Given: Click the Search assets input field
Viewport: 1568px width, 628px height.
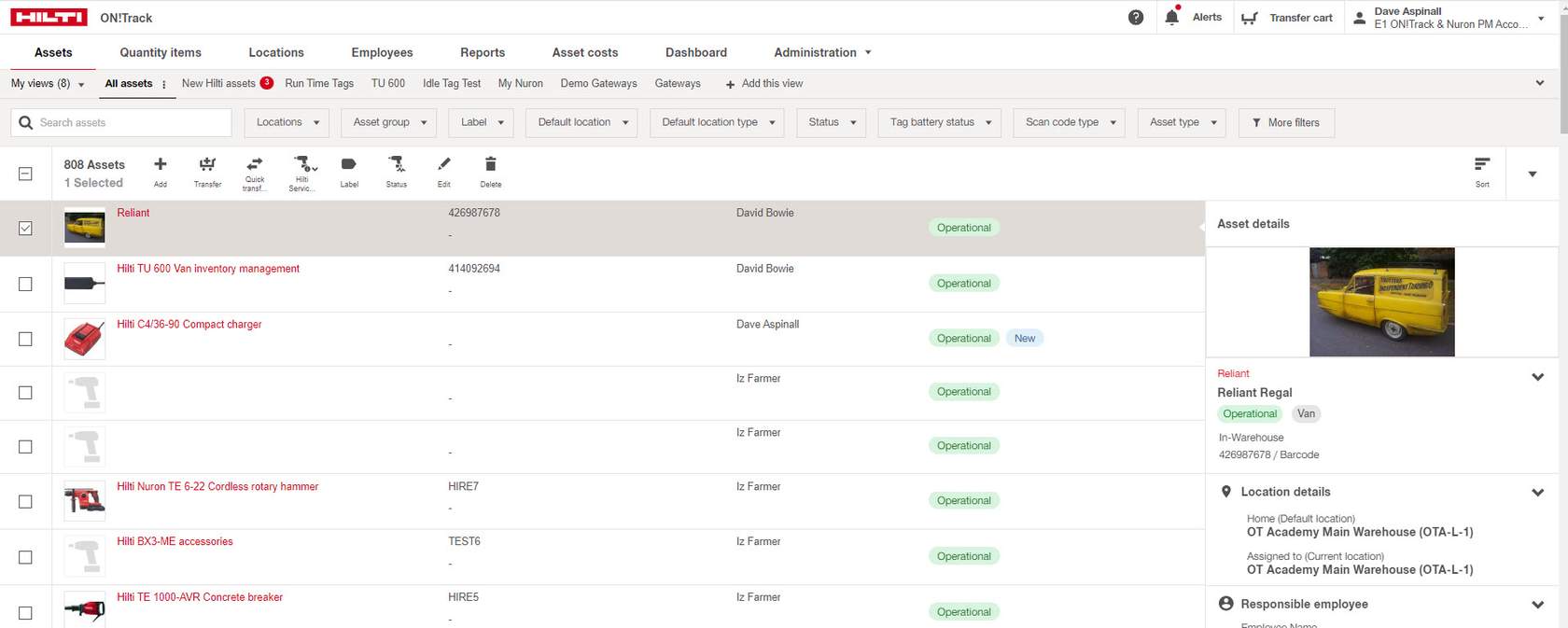Looking at the screenshot, I should point(121,122).
